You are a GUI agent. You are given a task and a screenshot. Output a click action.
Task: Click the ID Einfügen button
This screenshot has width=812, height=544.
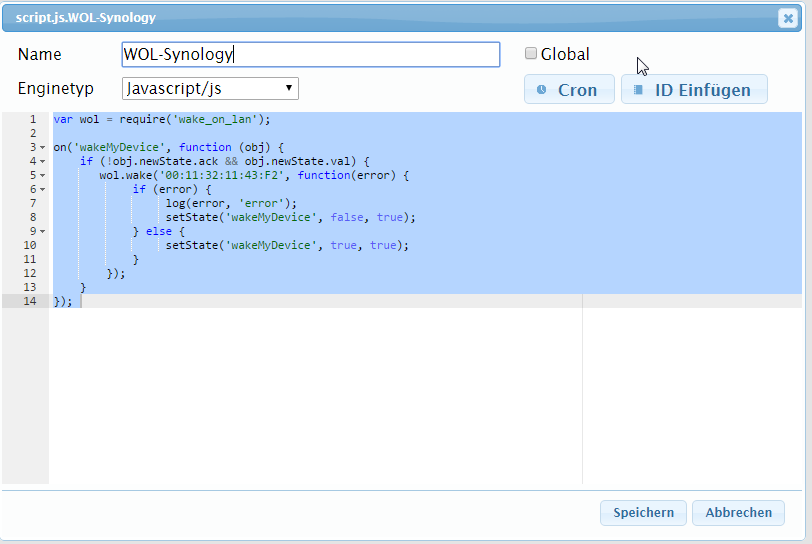click(694, 90)
